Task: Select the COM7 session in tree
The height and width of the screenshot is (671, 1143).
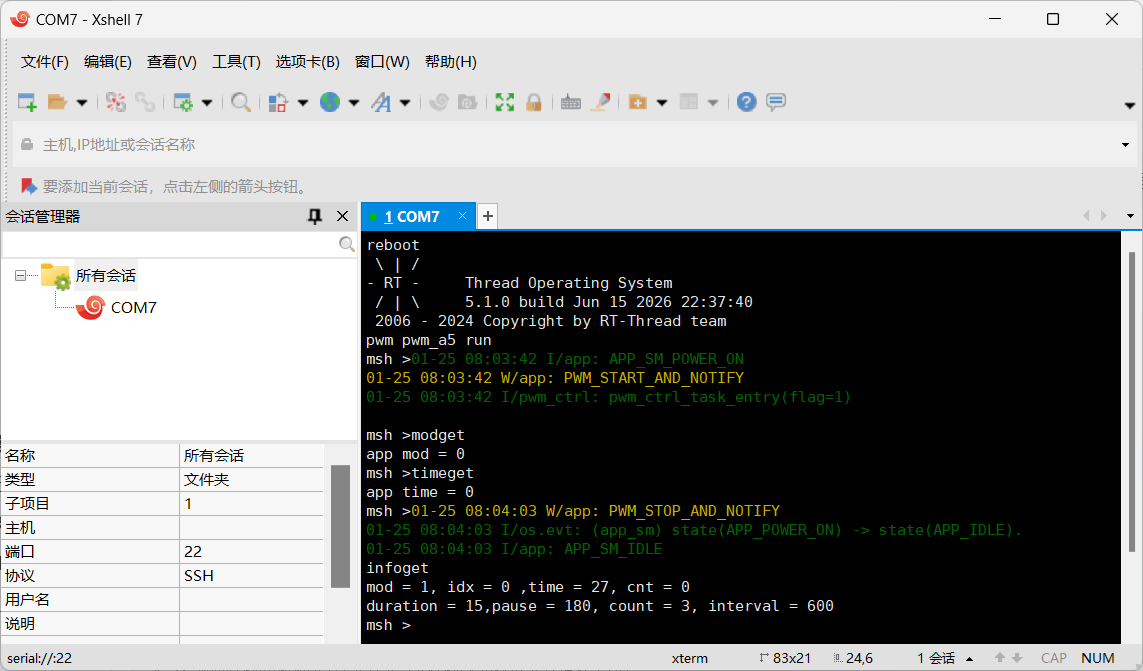Action: [x=133, y=308]
